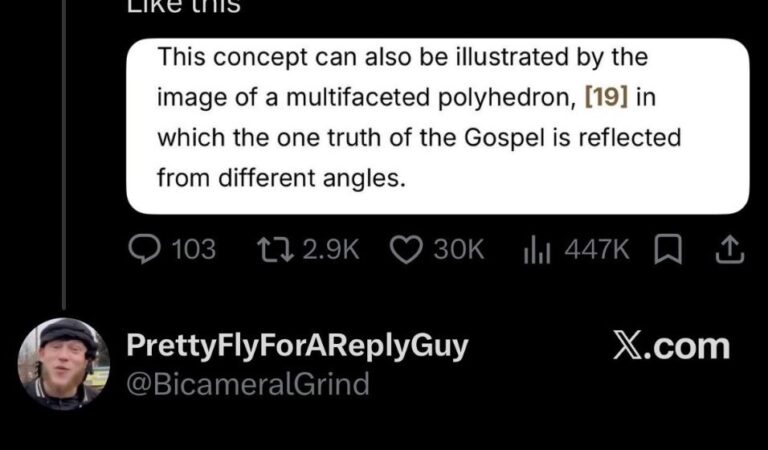Open PrettyFlyForAReplyGuy profile picture
Viewport: 768px width, 450px height.
64,364
